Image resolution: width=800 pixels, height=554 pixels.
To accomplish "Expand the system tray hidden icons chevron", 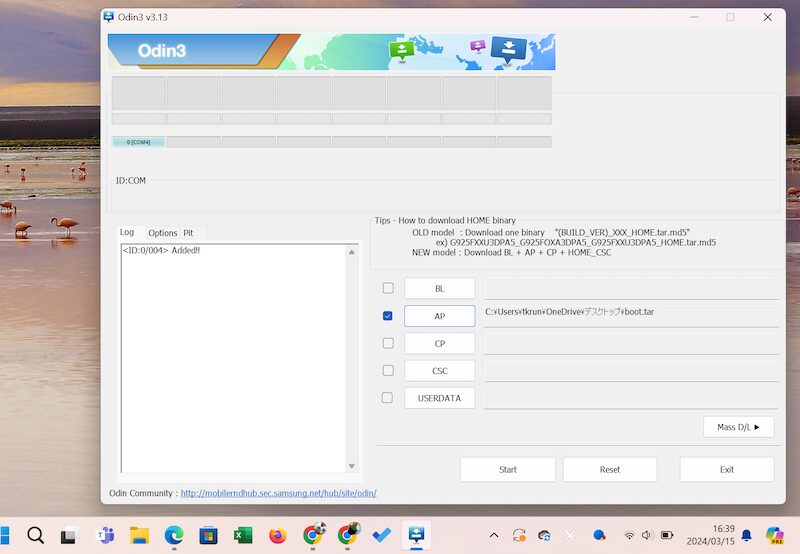I will pyautogui.click(x=493, y=535).
